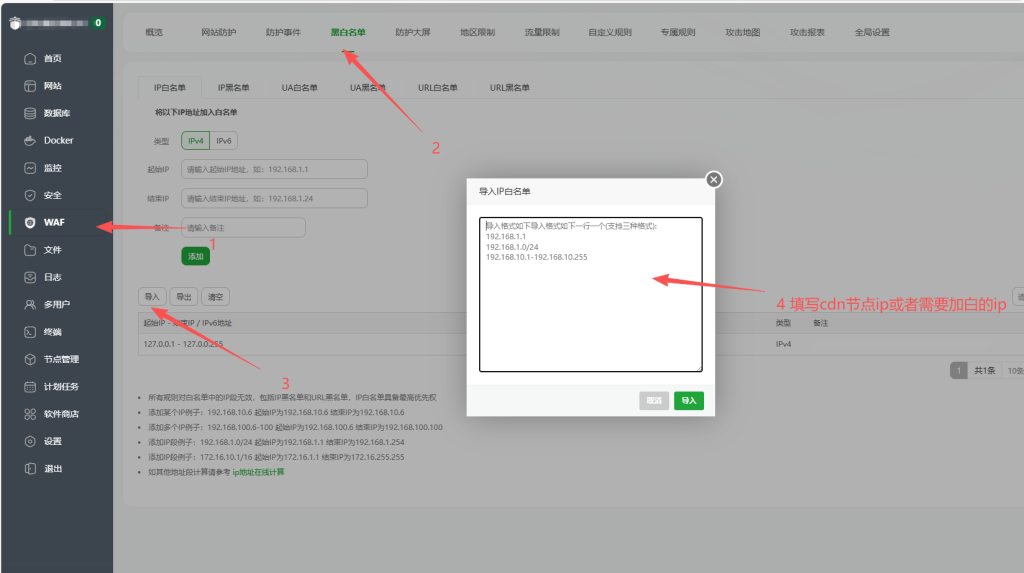Image resolution: width=1024 pixels, height=573 pixels.
Task: Open the 10条/页 page size dropdown
Action: 1013,371
